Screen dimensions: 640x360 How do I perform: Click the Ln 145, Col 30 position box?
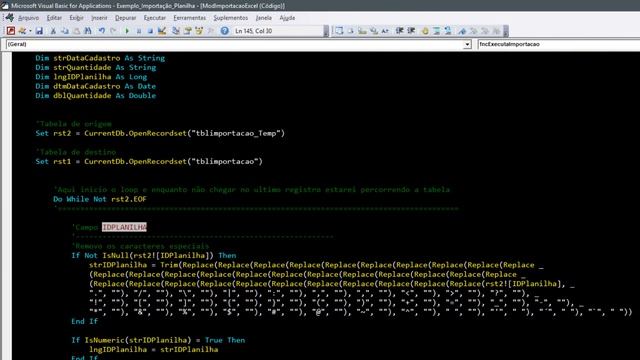[x=278, y=31]
